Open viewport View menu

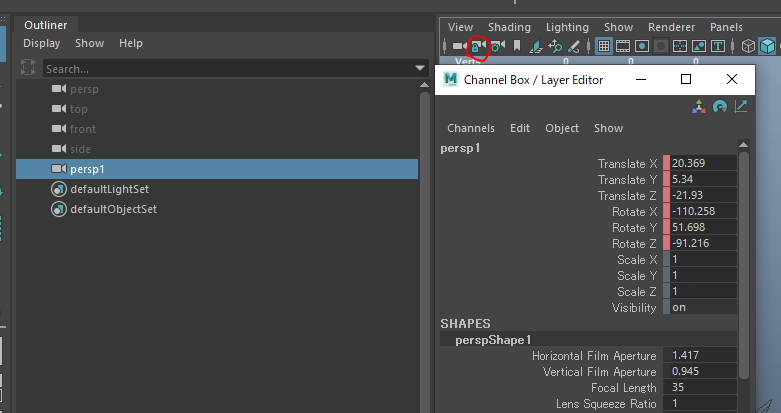coord(460,27)
